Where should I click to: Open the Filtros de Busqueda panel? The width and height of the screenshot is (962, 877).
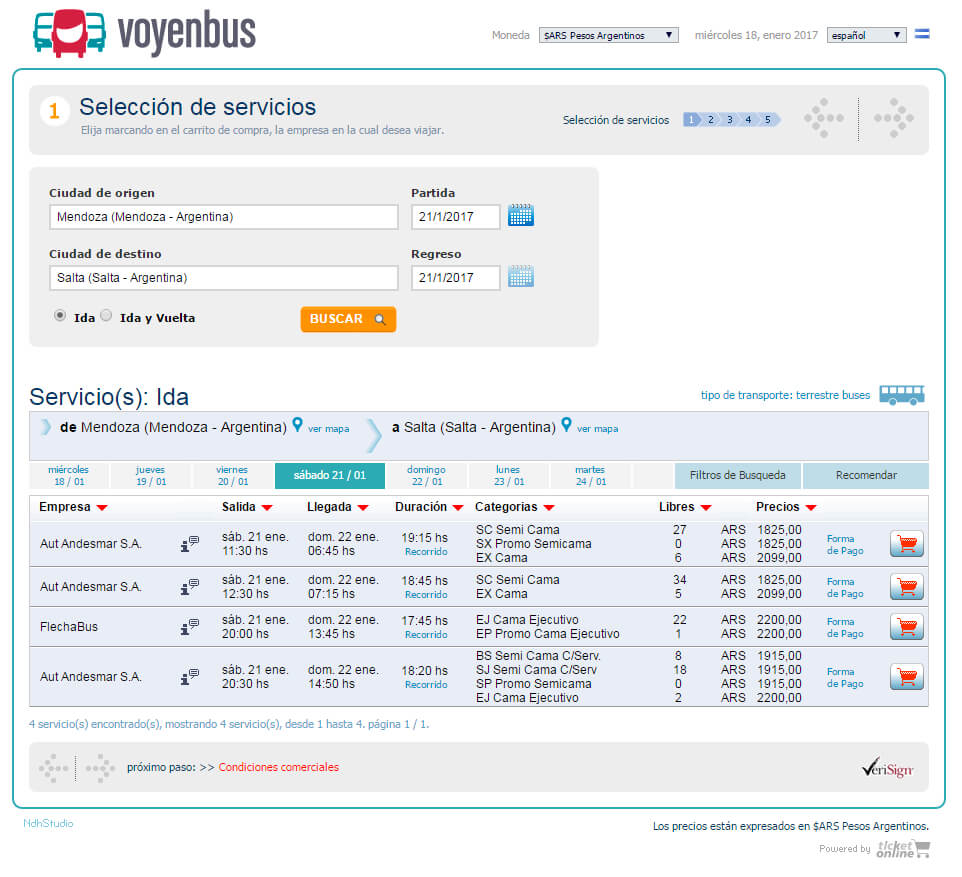738,476
